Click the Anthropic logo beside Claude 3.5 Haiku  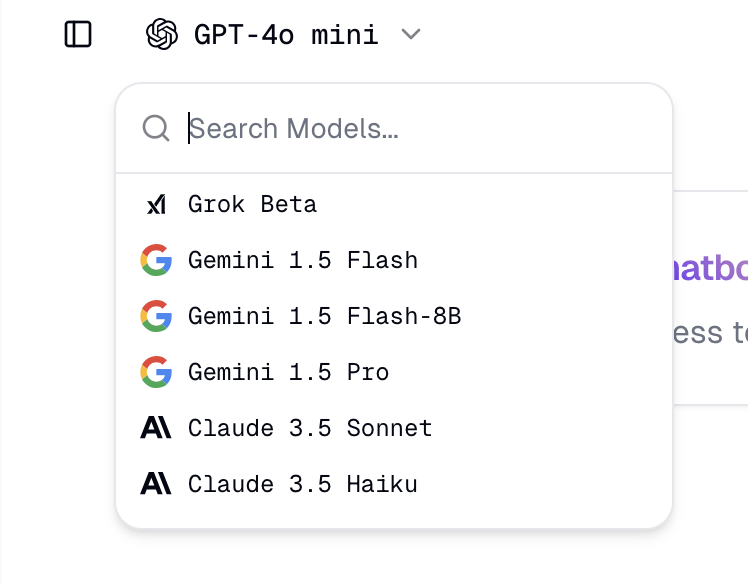pyautogui.click(x=156, y=485)
